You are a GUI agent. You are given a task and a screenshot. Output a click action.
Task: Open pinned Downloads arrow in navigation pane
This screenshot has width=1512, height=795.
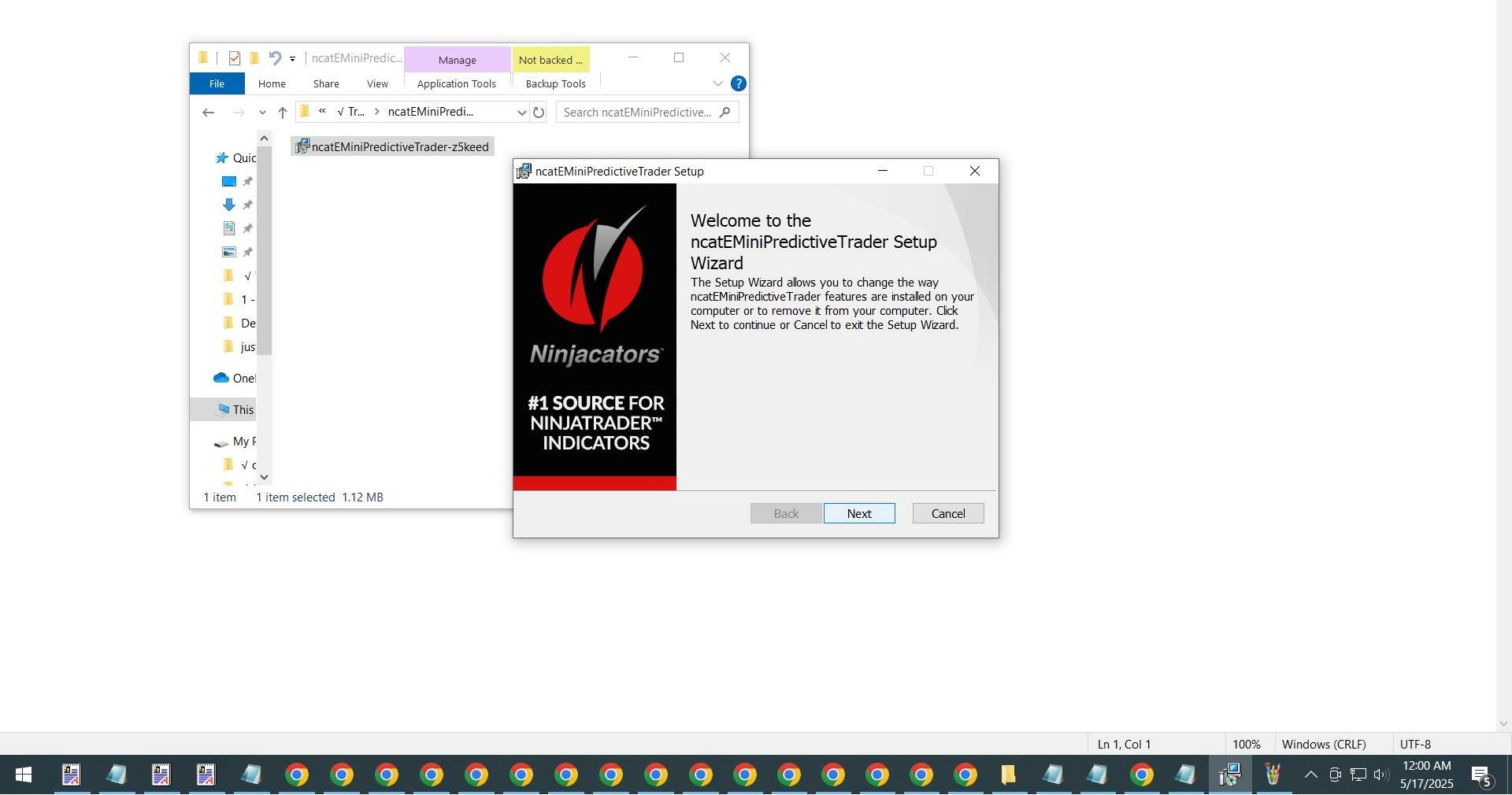tap(229, 205)
